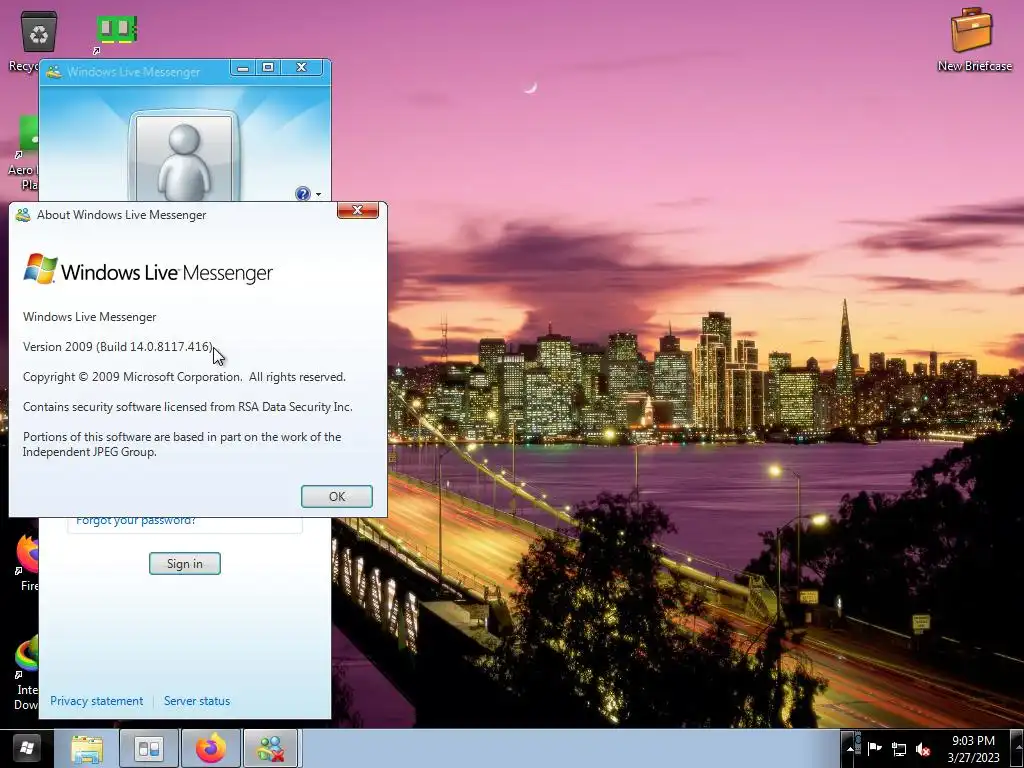Show hidden system tray icons
This screenshot has height=768, width=1024.
pos(850,750)
